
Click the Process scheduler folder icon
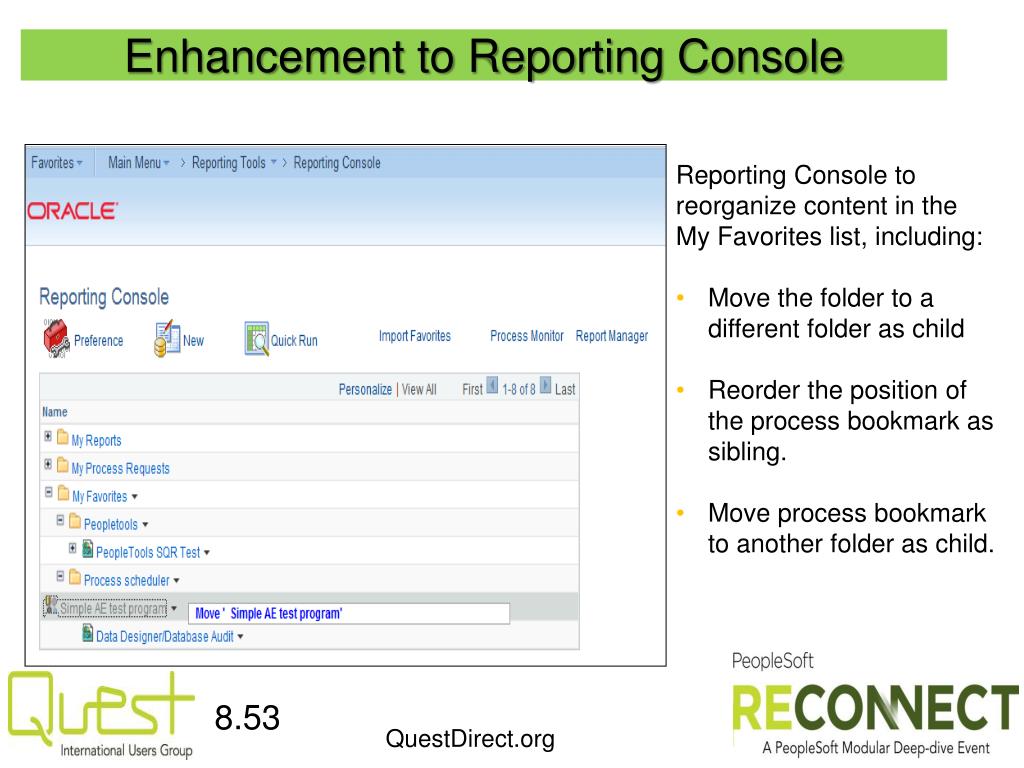click(75, 577)
